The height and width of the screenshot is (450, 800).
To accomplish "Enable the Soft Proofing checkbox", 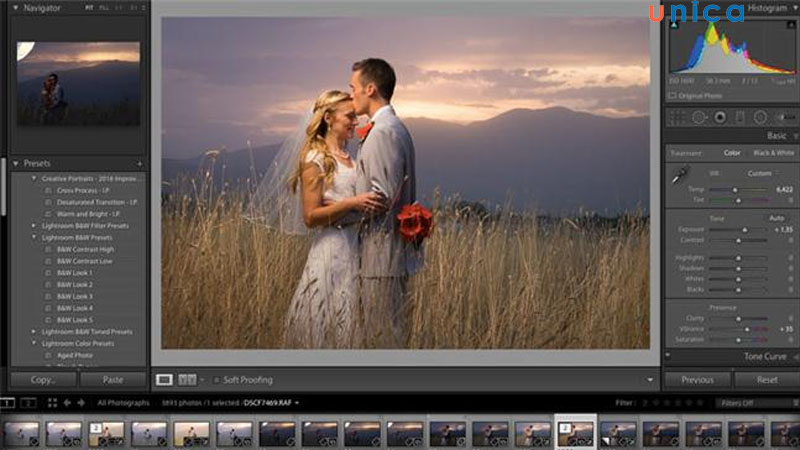I will (216, 380).
